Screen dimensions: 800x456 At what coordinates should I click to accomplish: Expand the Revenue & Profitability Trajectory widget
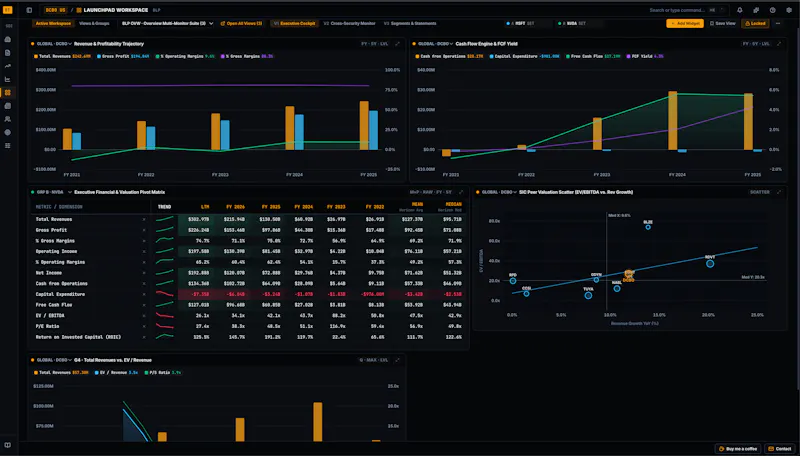[397, 44]
